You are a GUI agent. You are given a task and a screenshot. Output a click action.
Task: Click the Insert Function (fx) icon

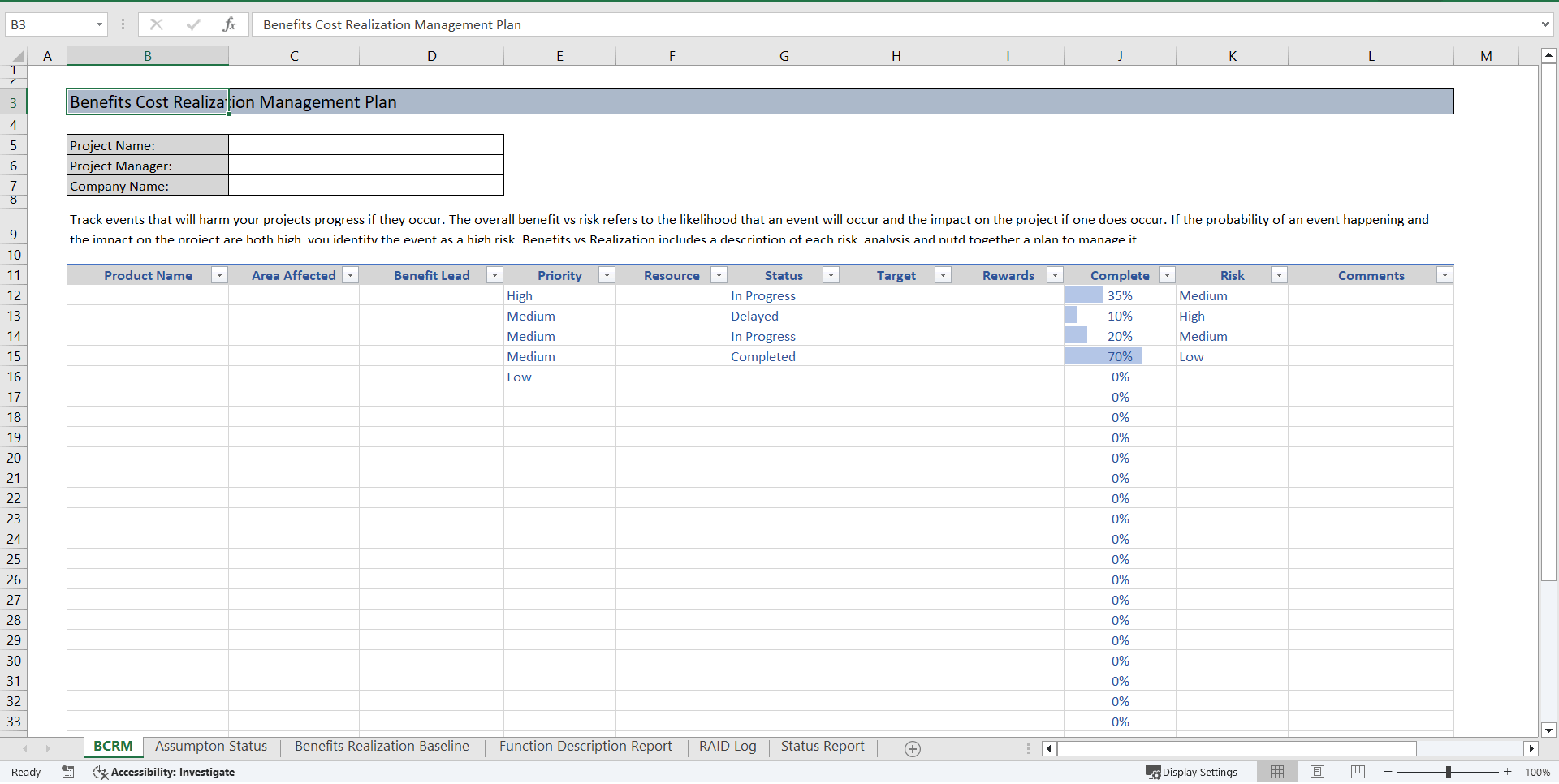click(230, 24)
